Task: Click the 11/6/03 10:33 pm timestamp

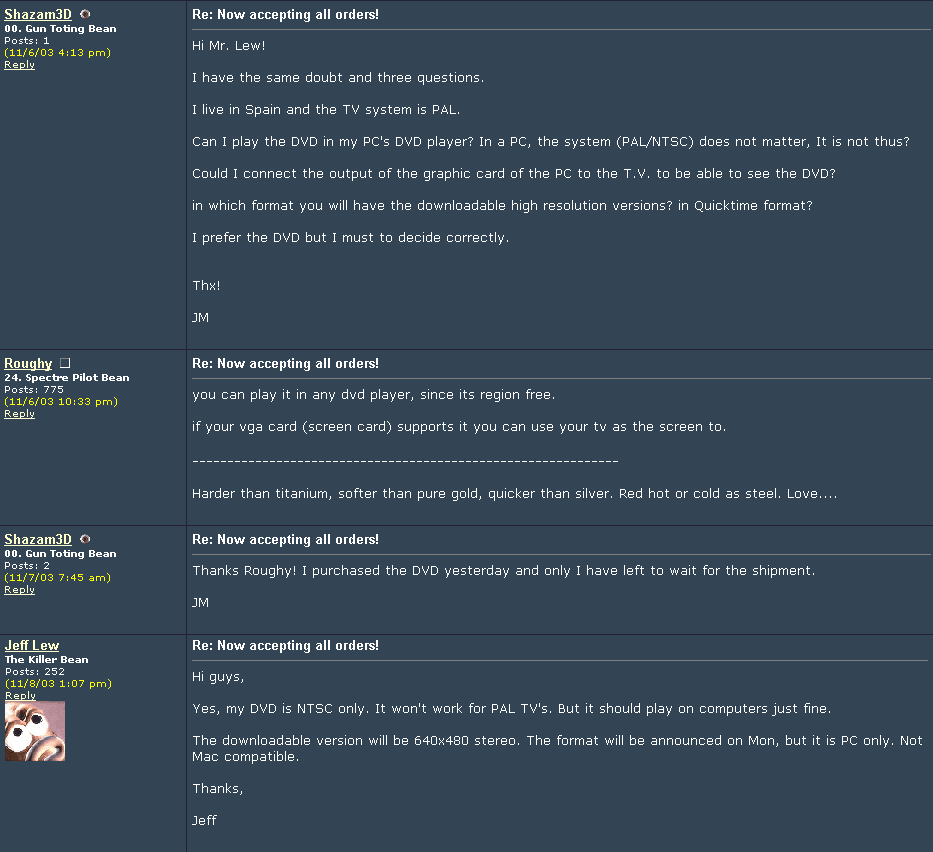Action: point(61,402)
